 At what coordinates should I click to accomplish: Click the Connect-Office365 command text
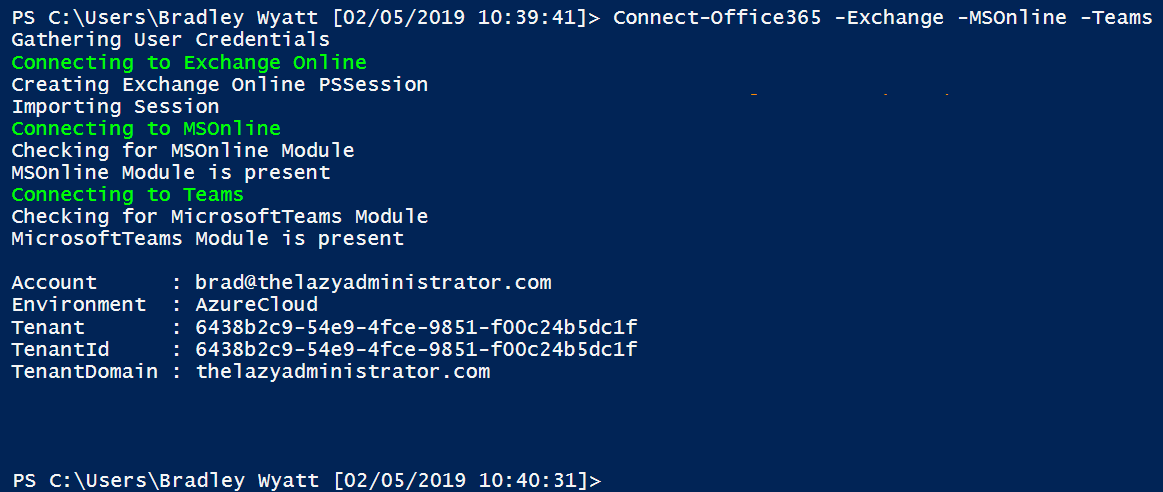point(716,18)
